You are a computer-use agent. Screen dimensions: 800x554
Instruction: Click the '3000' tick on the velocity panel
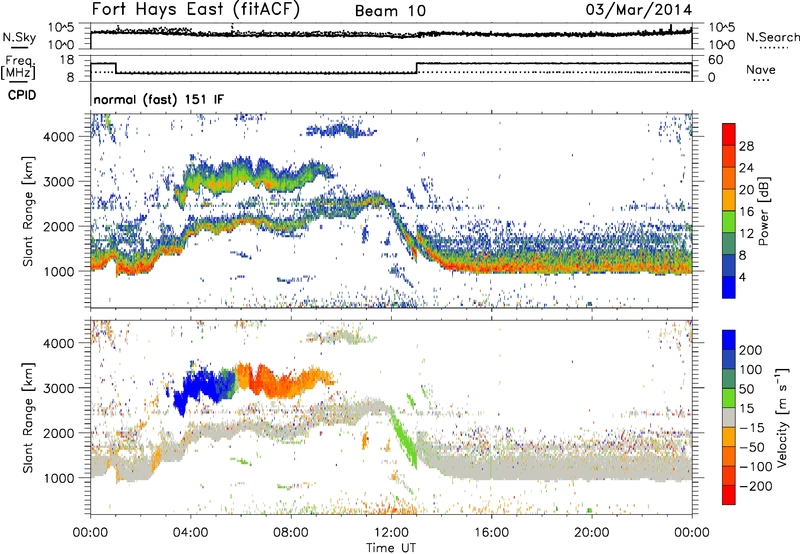(x=58, y=388)
